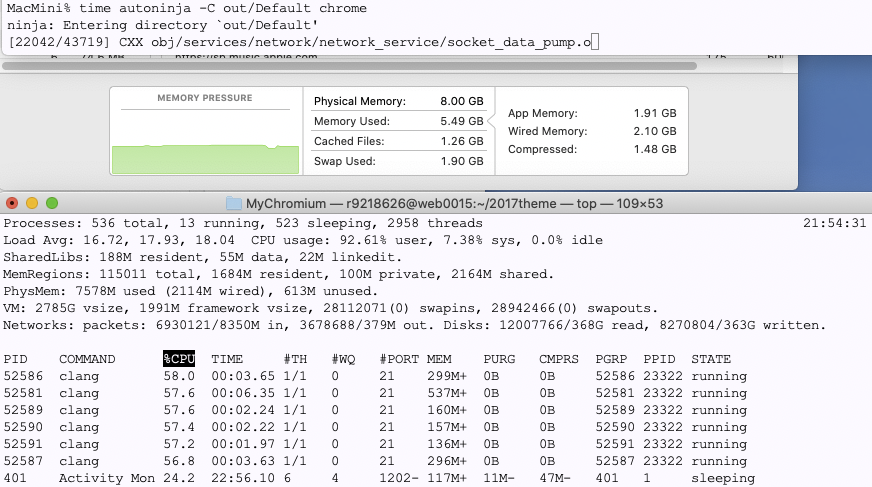Click the Wired Memory entry
The image size is (872, 487).
[x=592, y=131]
